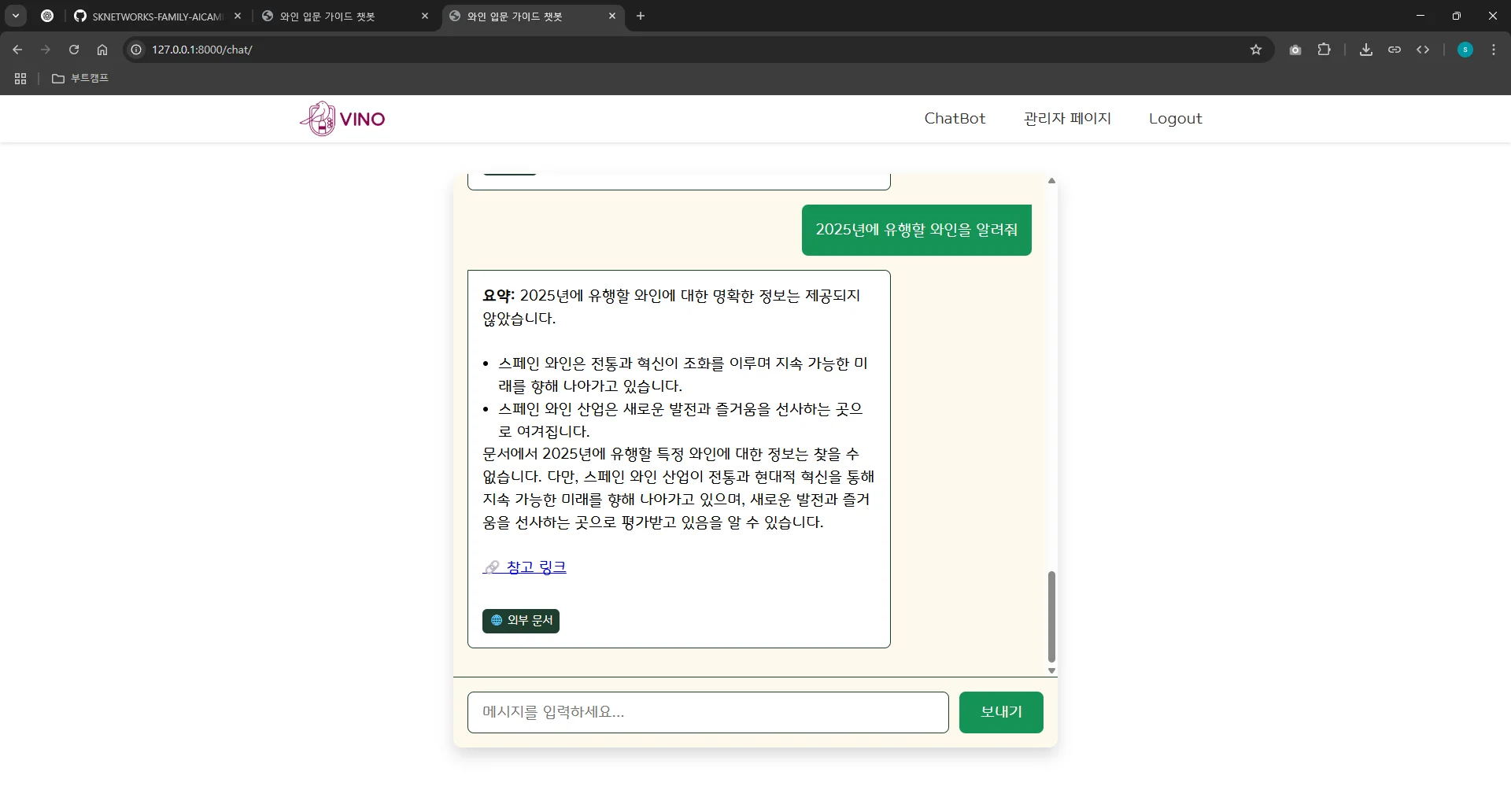Image resolution: width=1511 pixels, height=812 pixels.
Task: Close the inactive 와인 입문 가이드 챗봇 tab
Action: [x=425, y=16]
